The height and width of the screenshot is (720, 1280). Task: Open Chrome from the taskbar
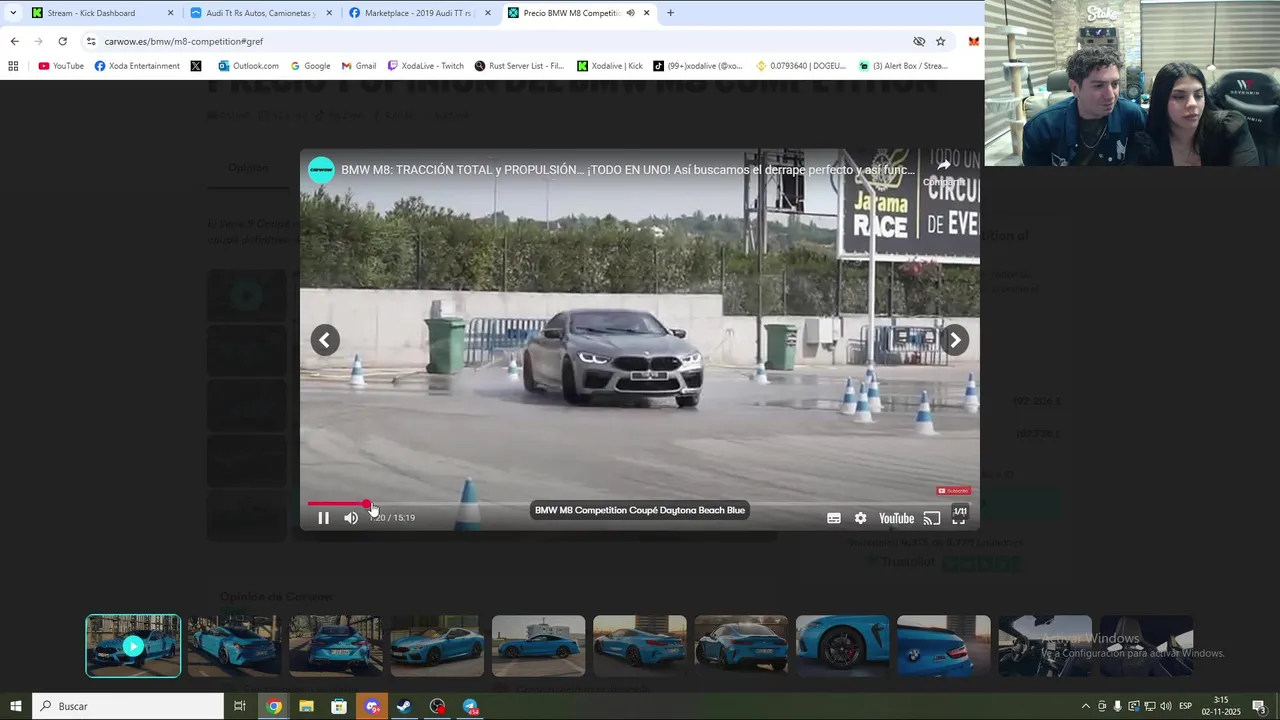coord(274,706)
